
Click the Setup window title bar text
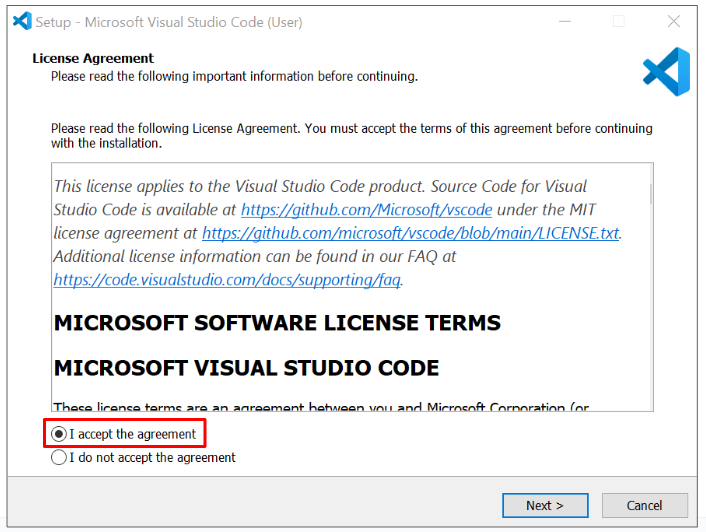(169, 22)
